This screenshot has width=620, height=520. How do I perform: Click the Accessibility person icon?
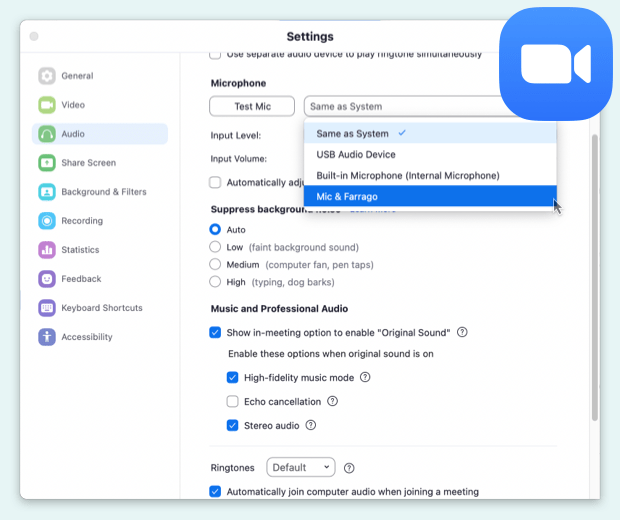47,337
